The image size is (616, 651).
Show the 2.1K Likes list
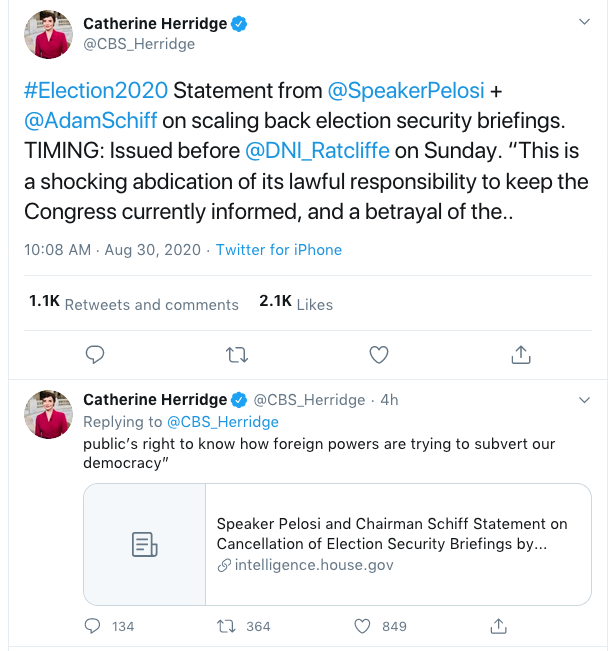coord(296,303)
